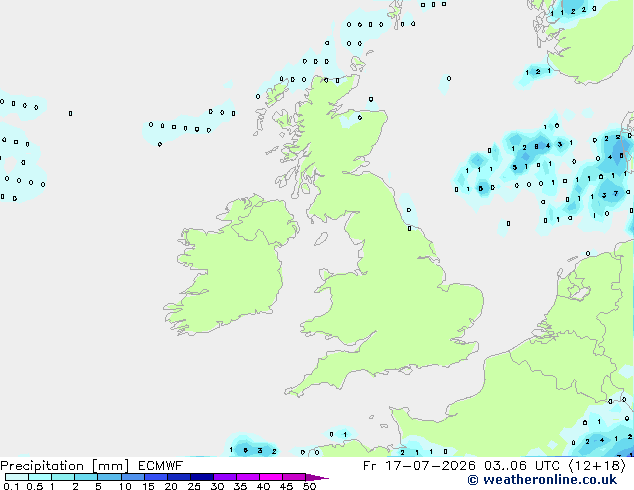This screenshot has width=634, height=490.
Task: Click the Shetland Islands outline
Action: [399, 10]
